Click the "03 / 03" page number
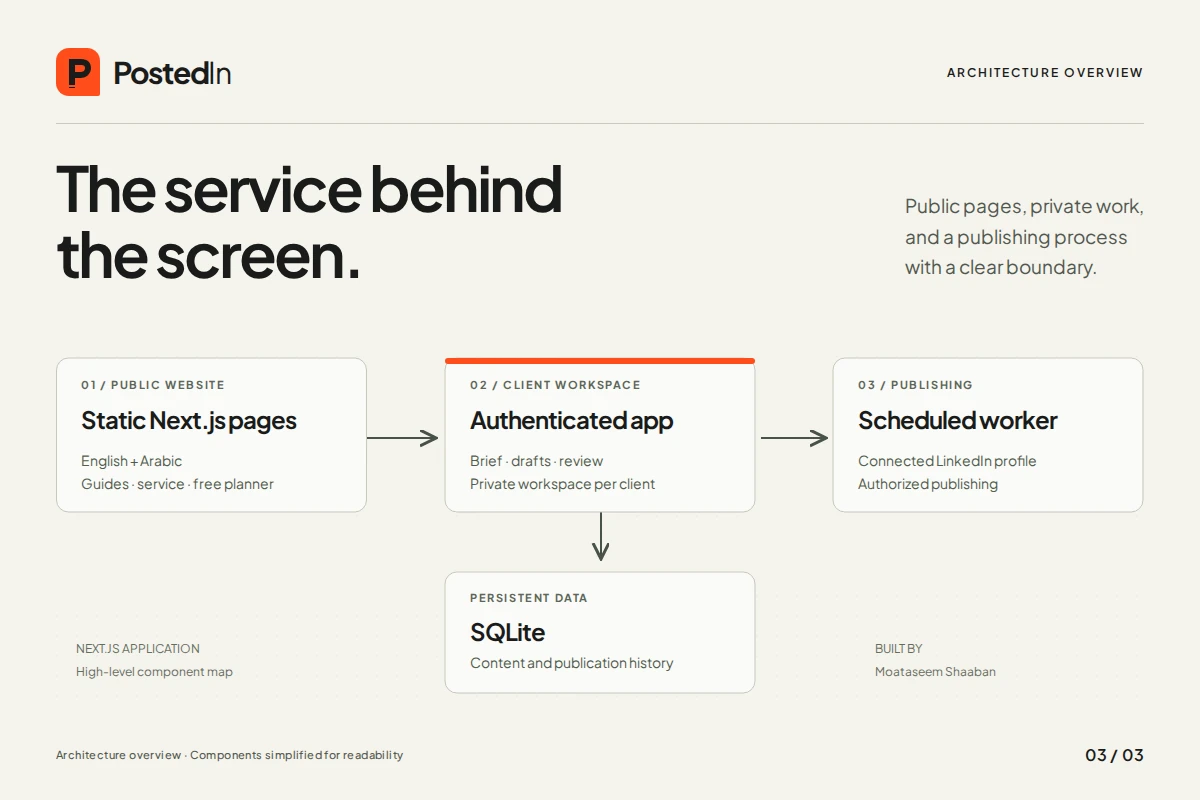This screenshot has width=1200, height=800. pos(1114,755)
